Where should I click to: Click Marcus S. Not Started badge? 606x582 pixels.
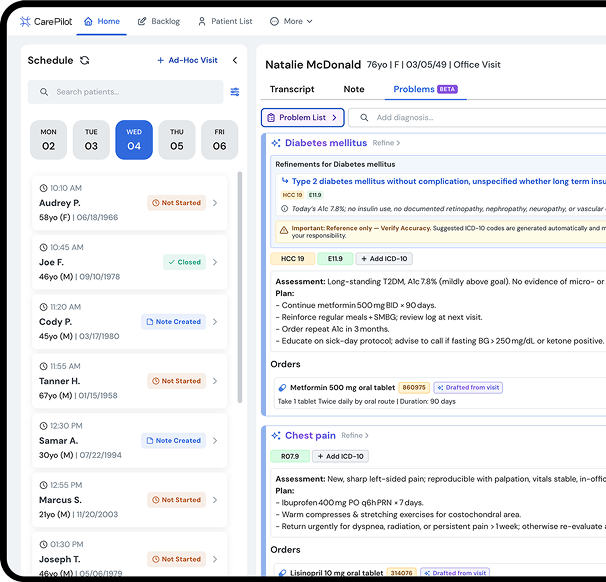[x=176, y=500]
